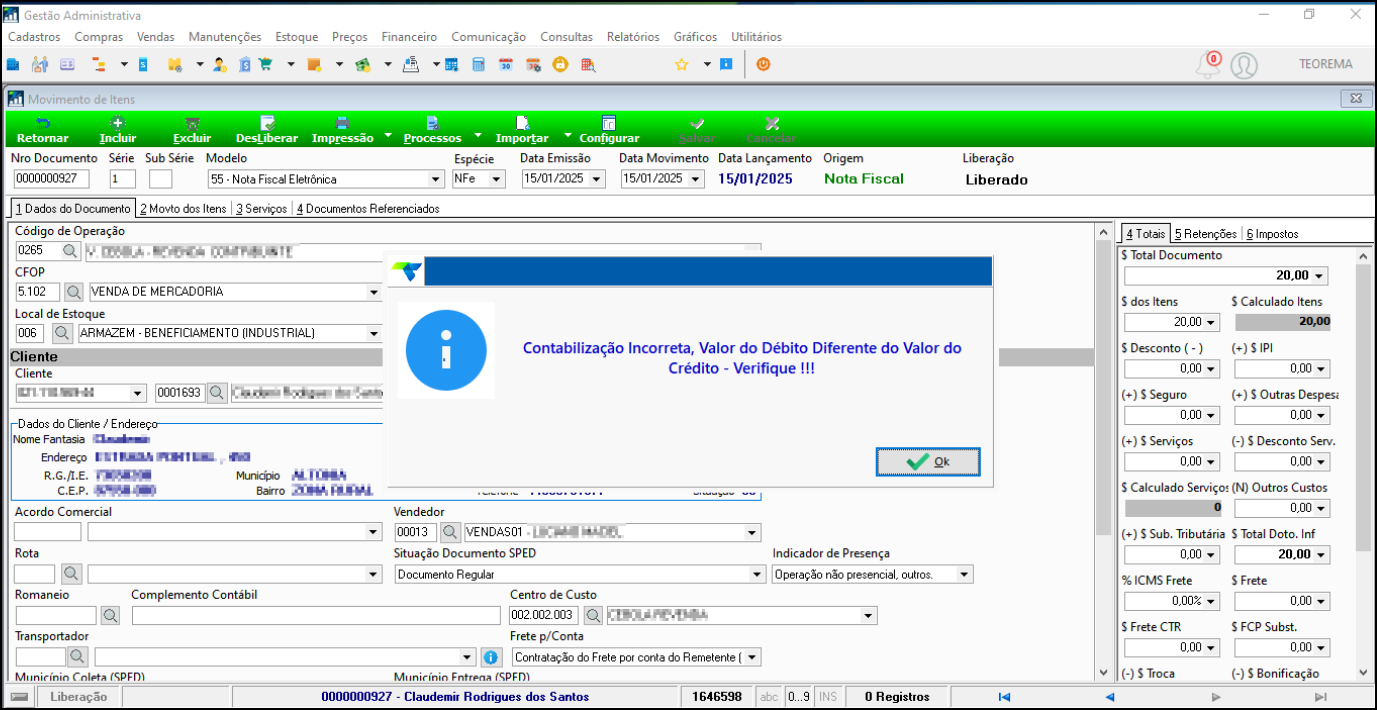Open the 4 Documentos Referenciados tab

click(x=367, y=209)
